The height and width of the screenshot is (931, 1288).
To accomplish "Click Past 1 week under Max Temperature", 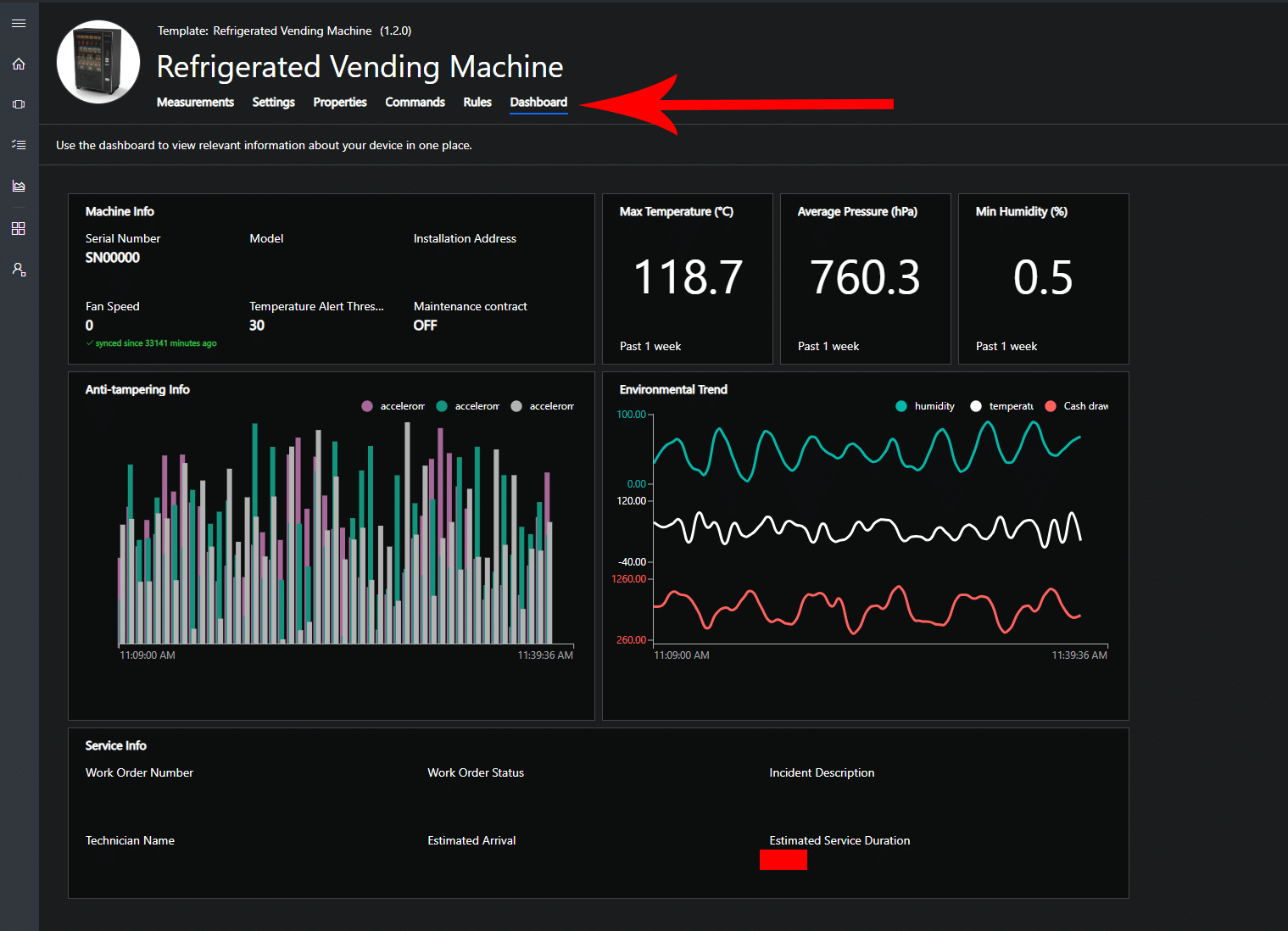I will pyautogui.click(x=650, y=346).
